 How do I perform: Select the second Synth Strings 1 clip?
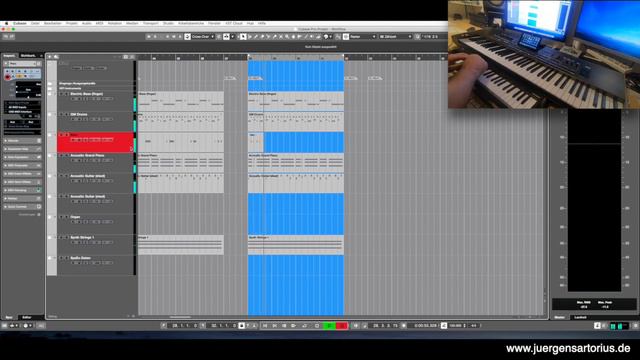[296, 245]
